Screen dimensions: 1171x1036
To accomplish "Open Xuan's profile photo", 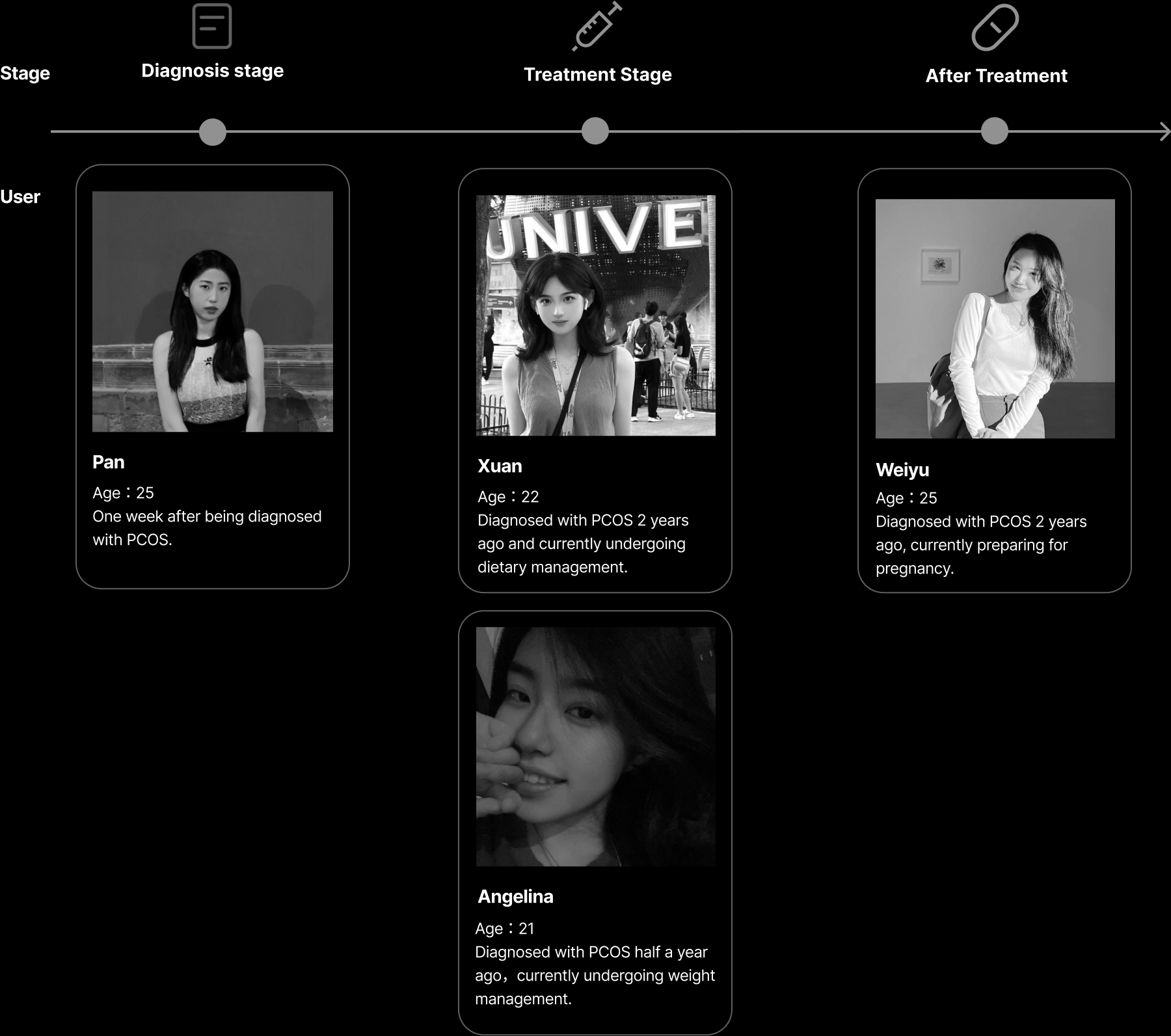I will [x=596, y=315].
